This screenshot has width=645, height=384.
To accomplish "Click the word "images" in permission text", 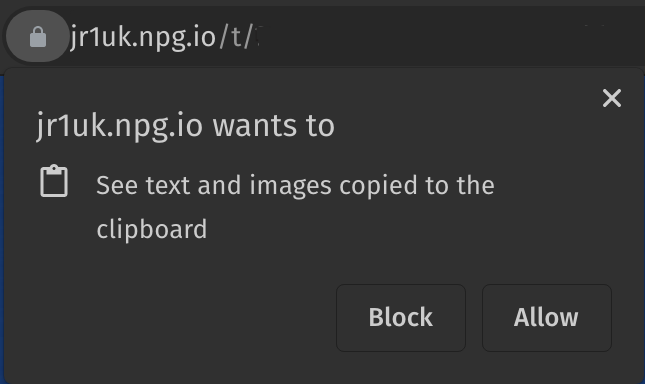I will [290, 186].
